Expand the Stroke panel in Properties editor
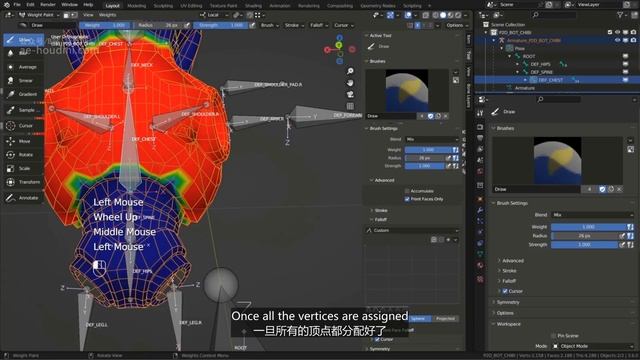 click(x=509, y=271)
